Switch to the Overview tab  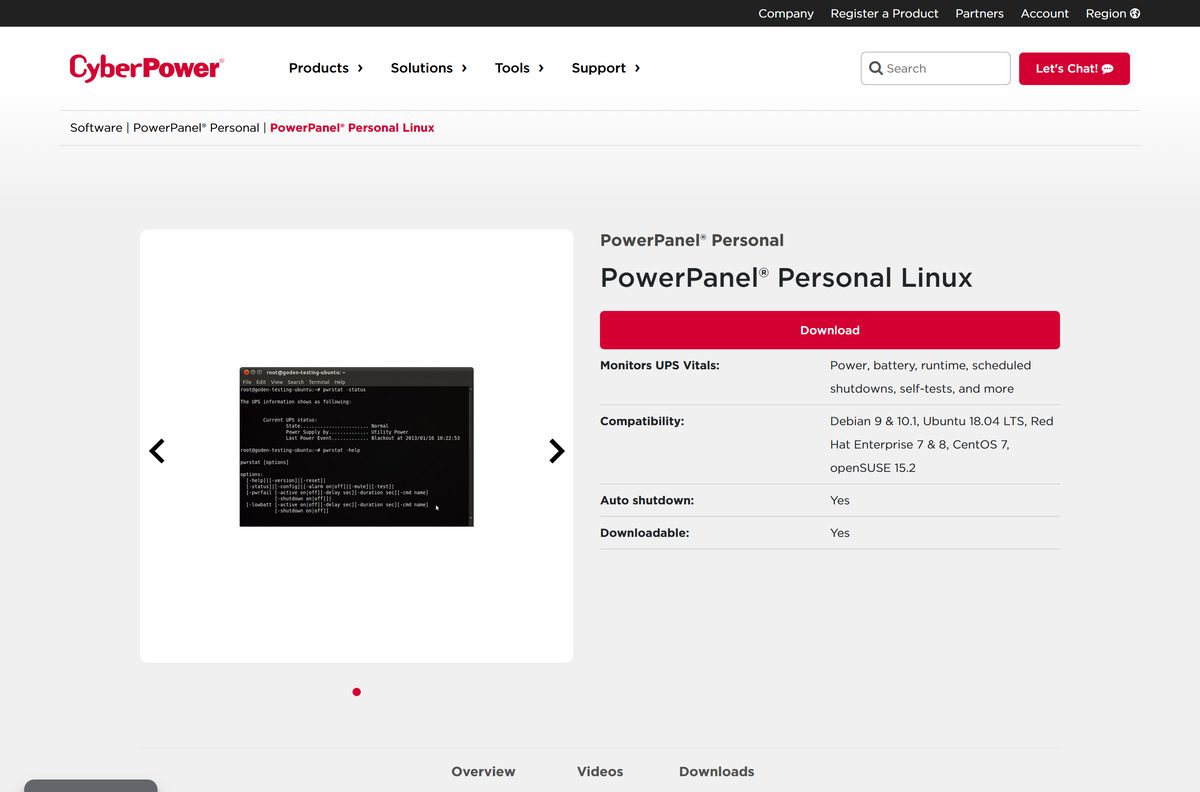tap(483, 771)
